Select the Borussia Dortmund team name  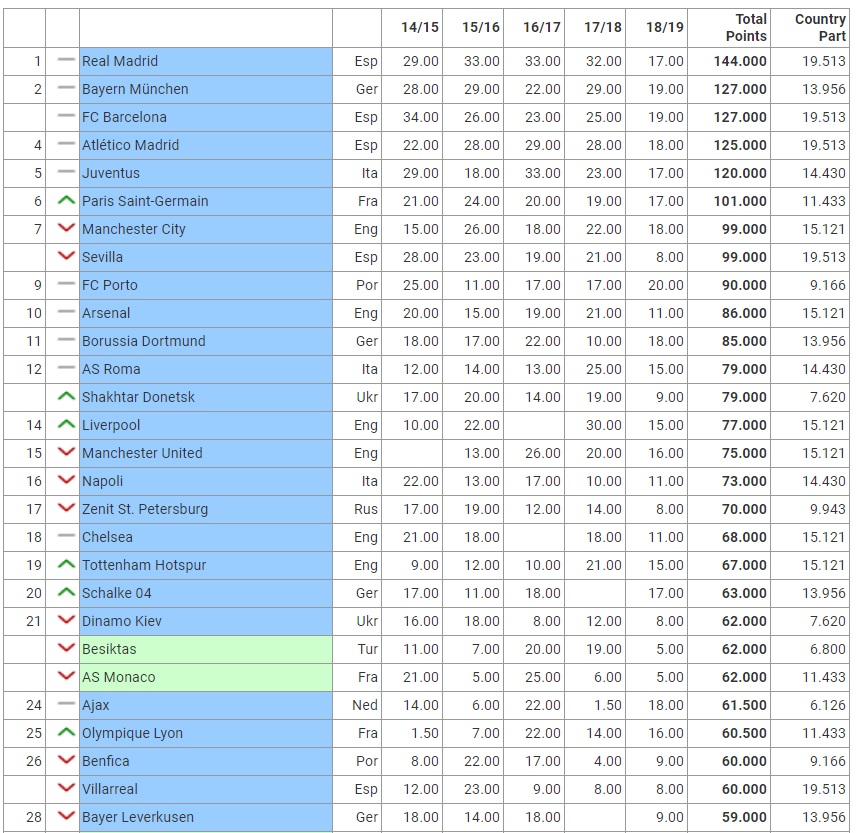point(143,341)
